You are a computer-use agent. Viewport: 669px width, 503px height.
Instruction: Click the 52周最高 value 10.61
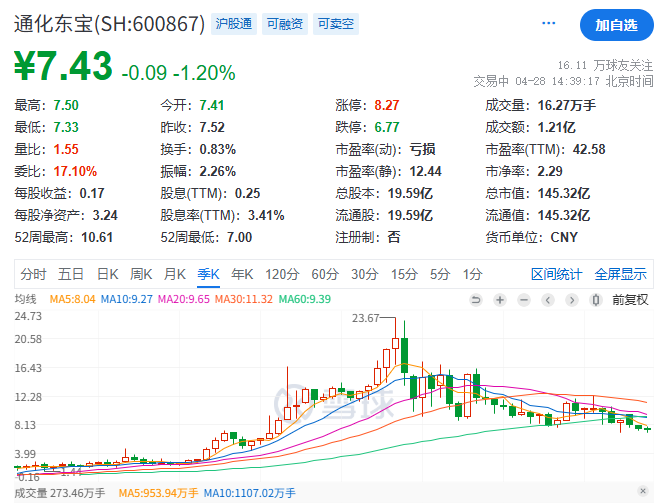coord(97,237)
